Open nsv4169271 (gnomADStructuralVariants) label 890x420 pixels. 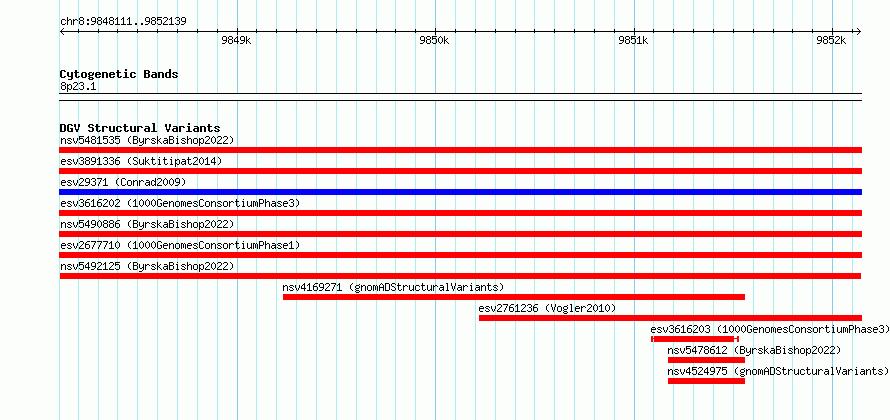[393, 287]
